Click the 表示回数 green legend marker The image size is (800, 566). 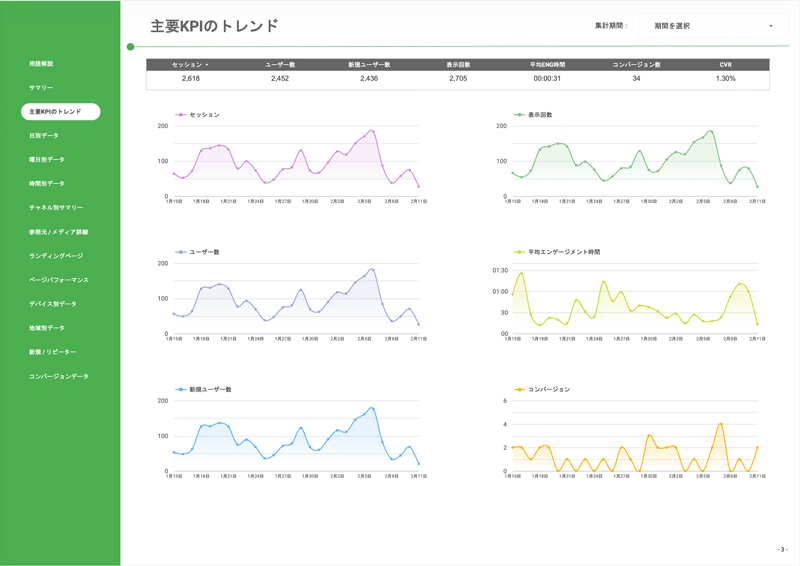[519, 115]
